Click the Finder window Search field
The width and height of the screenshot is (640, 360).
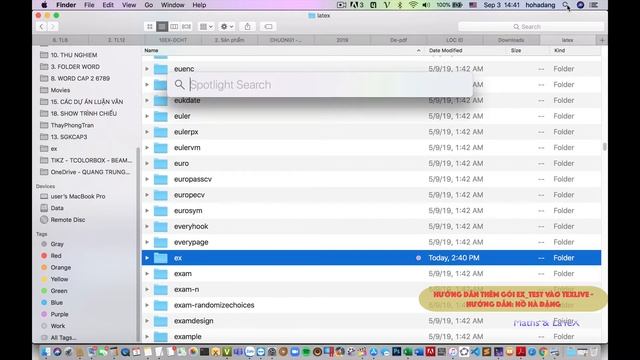(x=531, y=27)
